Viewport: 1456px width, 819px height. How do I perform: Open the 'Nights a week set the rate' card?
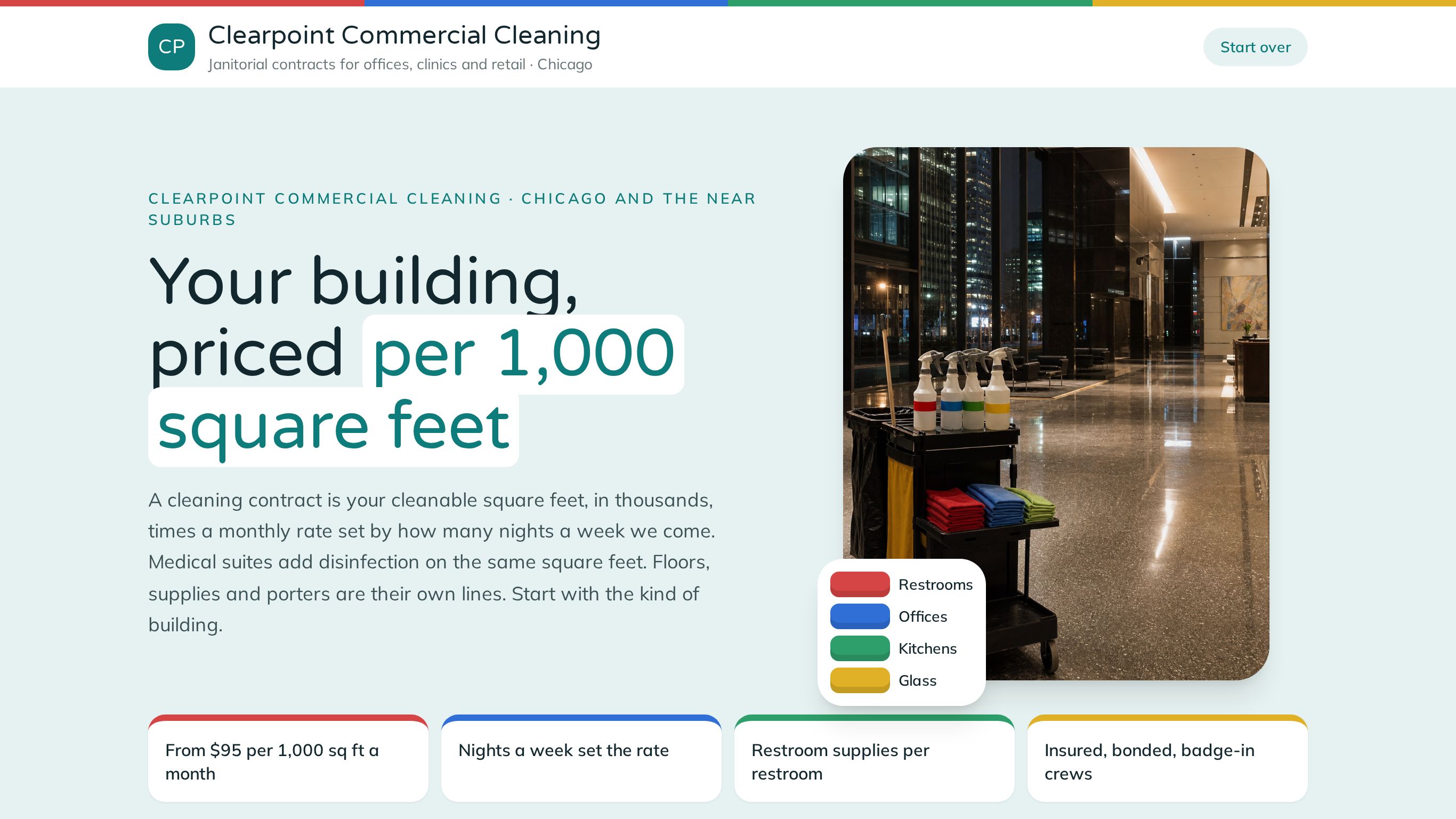click(x=581, y=758)
